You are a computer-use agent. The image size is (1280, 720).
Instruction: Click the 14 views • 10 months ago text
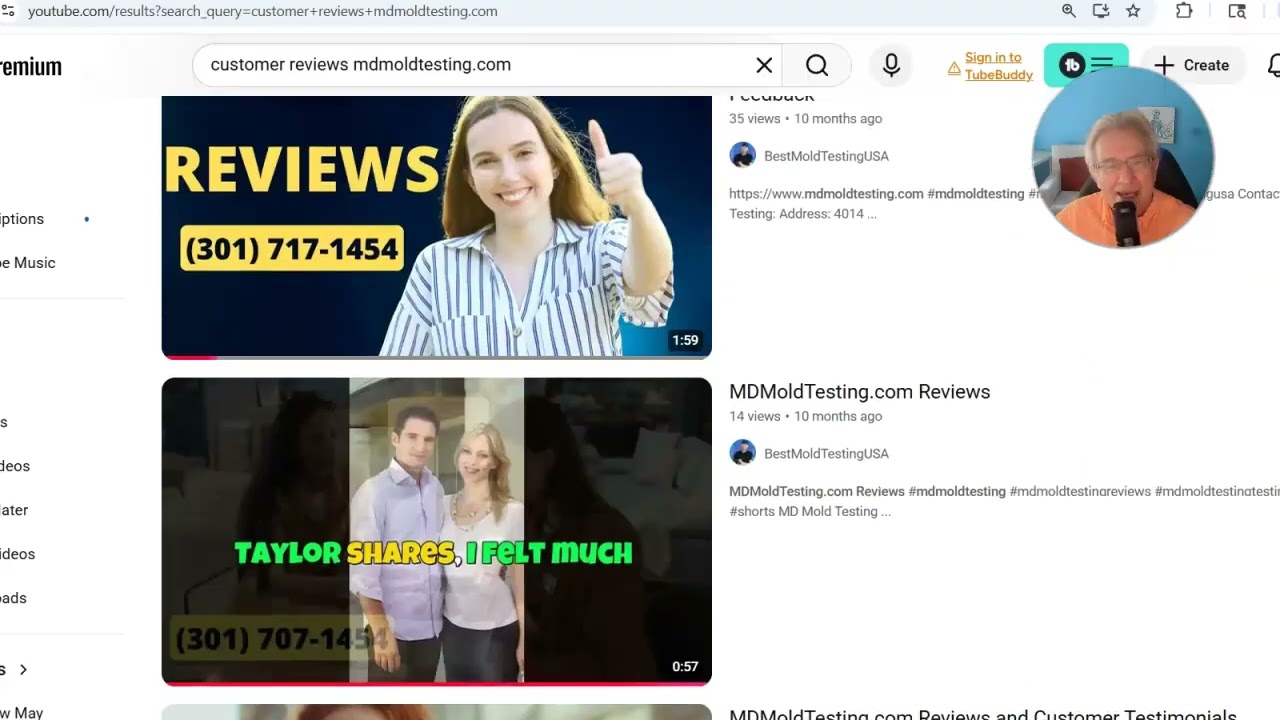pyautogui.click(x=805, y=416)
